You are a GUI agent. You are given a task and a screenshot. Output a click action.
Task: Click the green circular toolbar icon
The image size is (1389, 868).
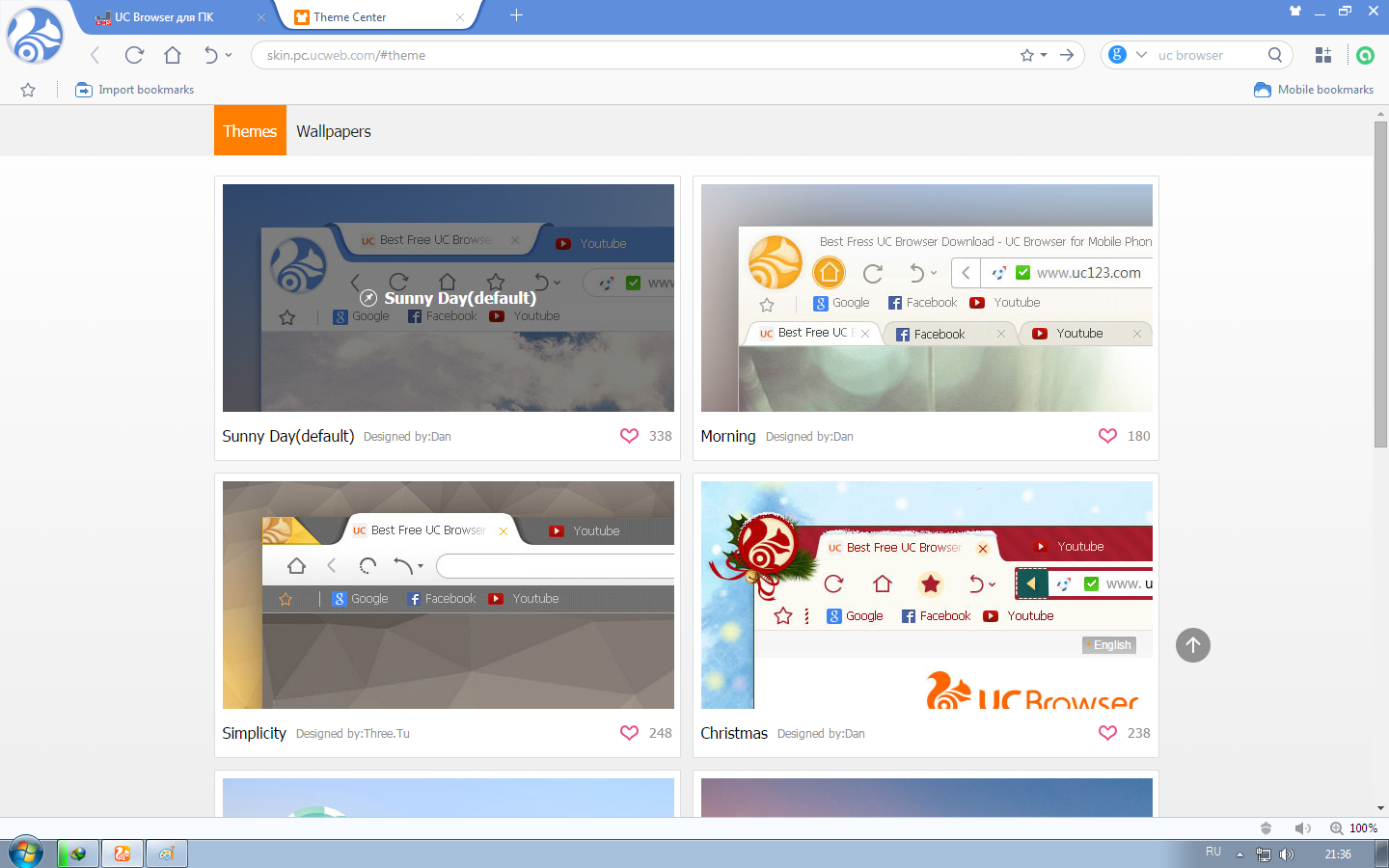point(1365,55)
